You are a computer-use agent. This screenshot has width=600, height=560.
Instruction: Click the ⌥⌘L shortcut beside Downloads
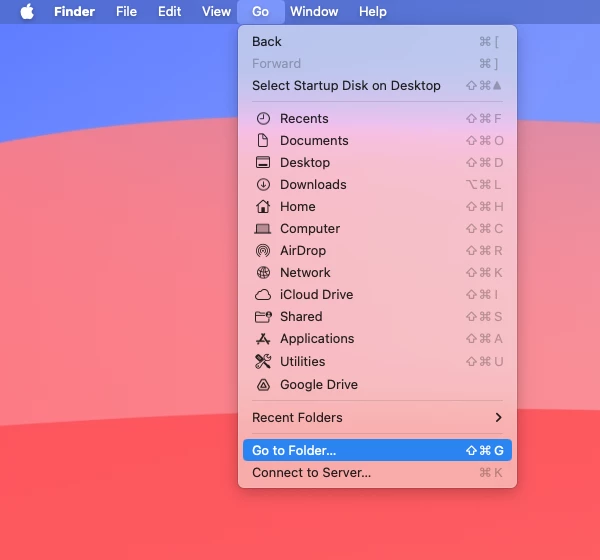(x=484, y=184)
